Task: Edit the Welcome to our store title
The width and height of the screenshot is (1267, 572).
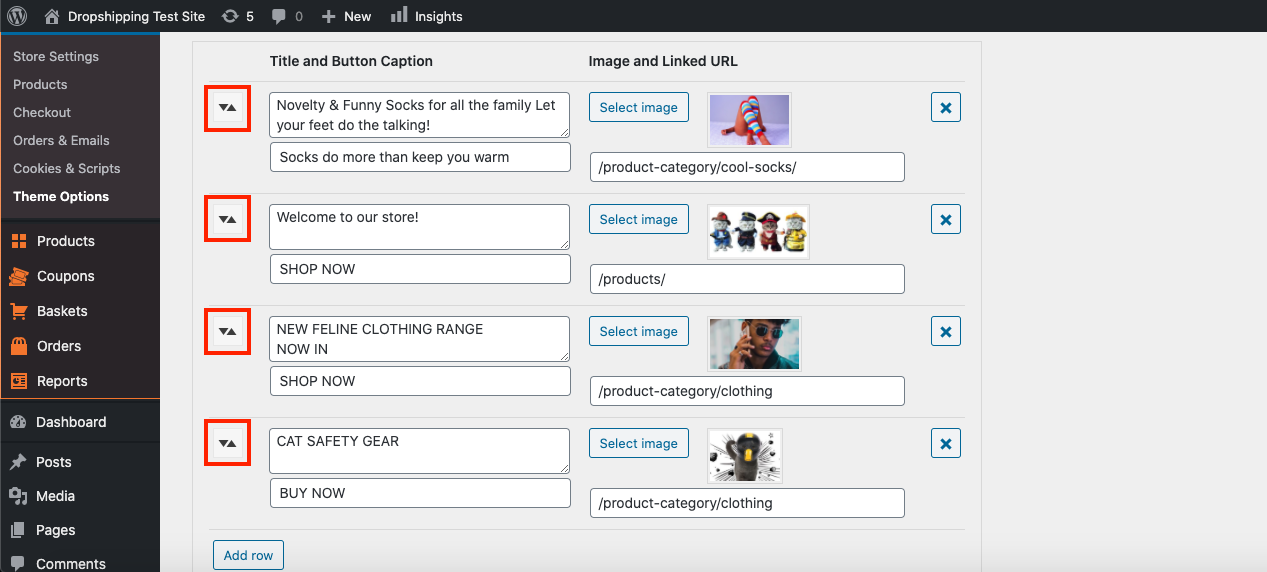Action: tap(420, 227)
